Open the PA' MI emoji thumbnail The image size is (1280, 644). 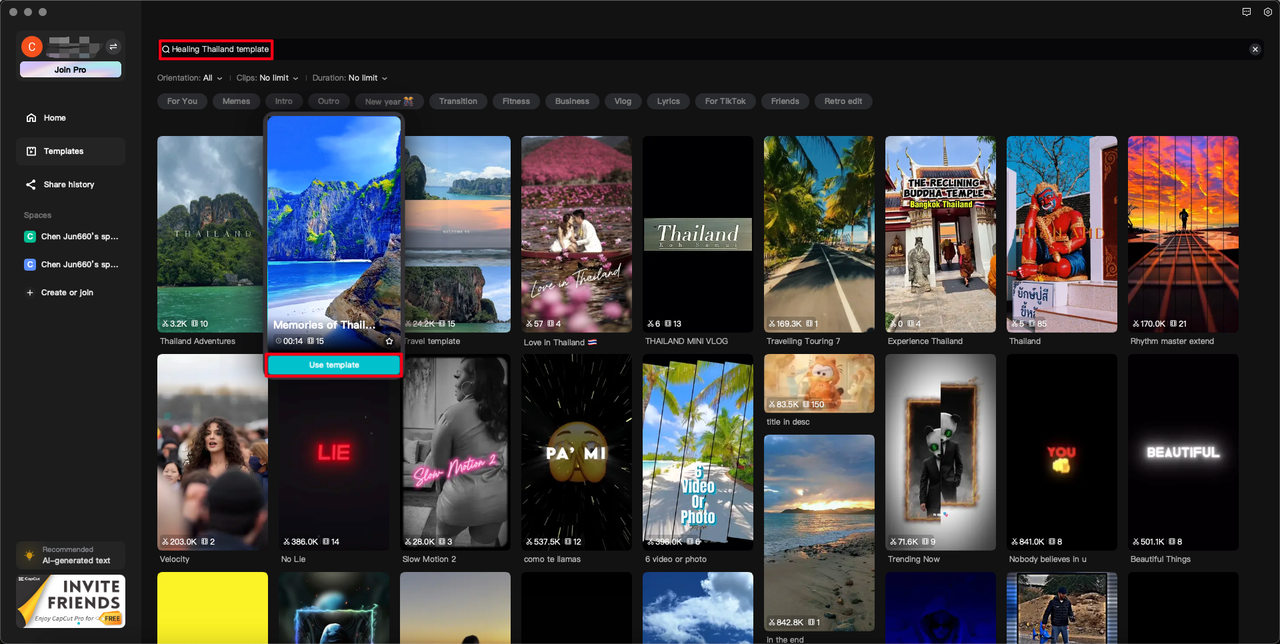[x=576, y=452]
